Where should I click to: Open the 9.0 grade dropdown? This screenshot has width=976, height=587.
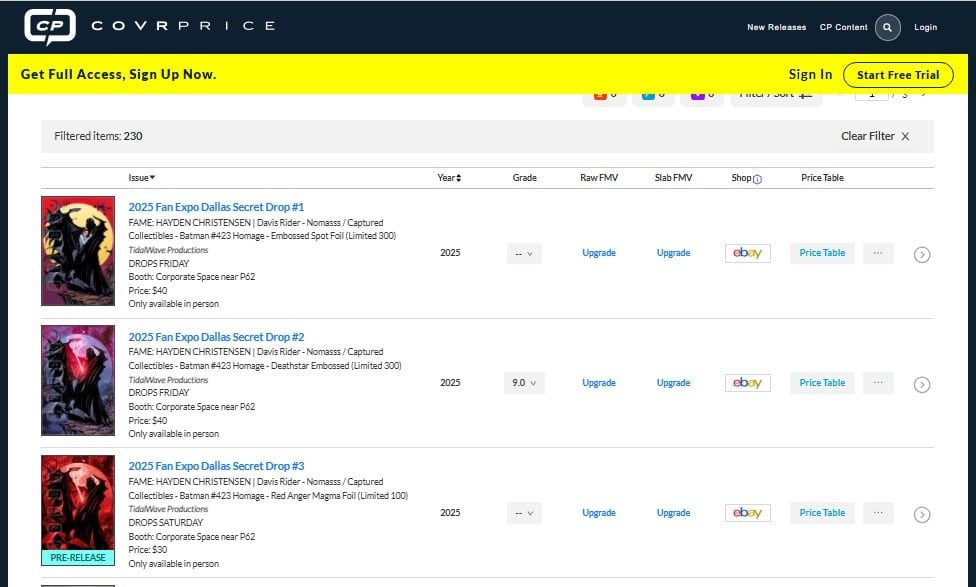pyautogui.click(x=524, y=383)
